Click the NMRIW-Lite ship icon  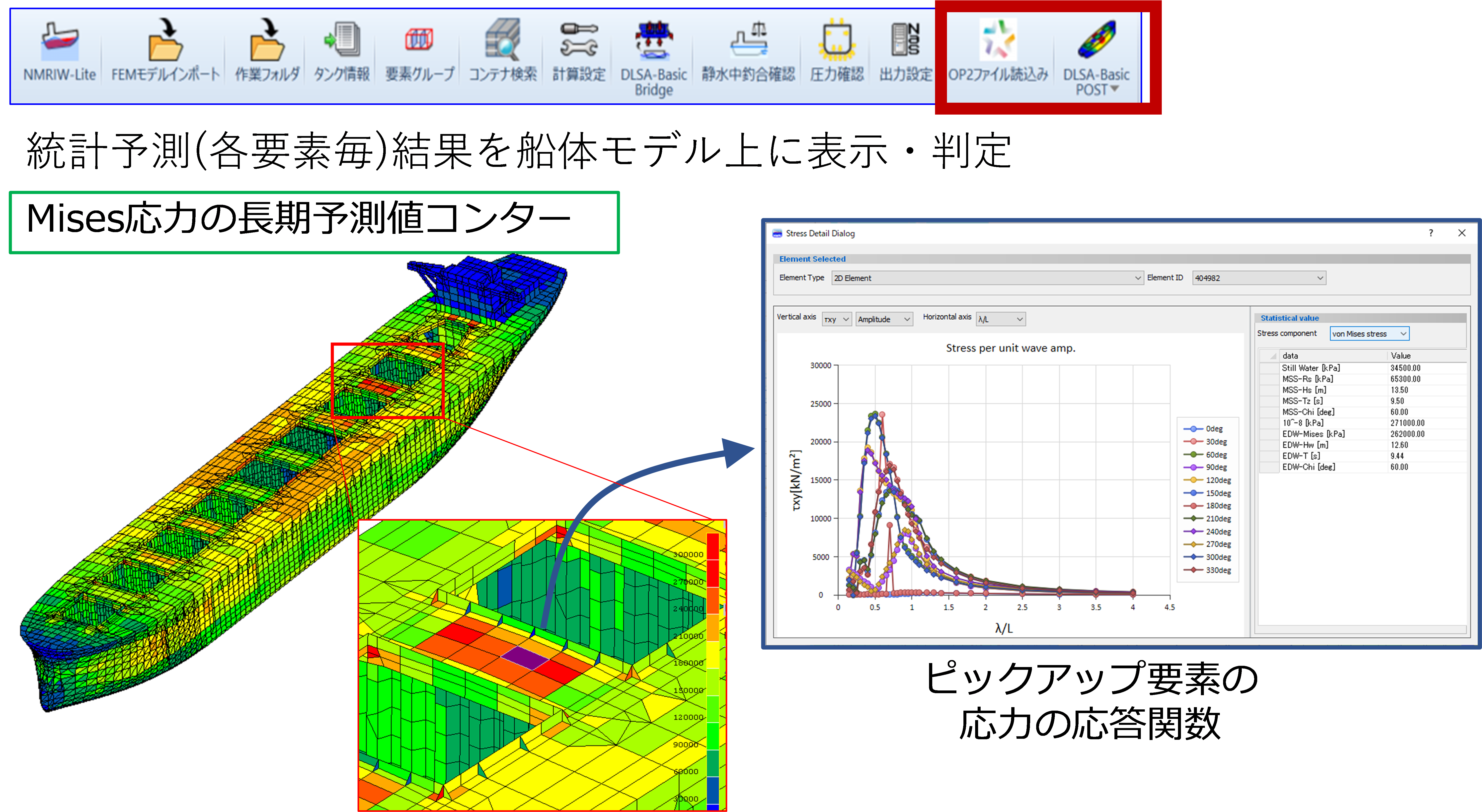59,41
